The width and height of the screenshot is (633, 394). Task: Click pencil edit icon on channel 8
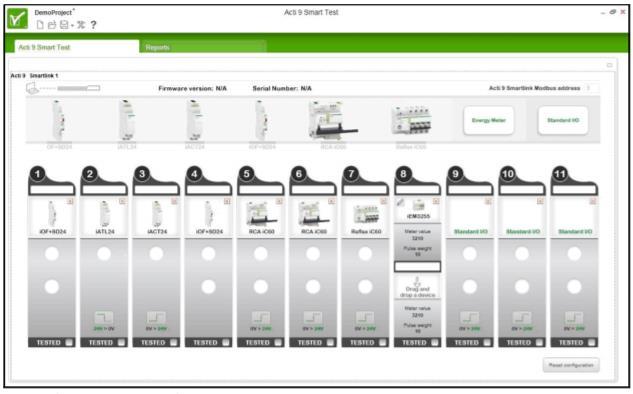400,202
